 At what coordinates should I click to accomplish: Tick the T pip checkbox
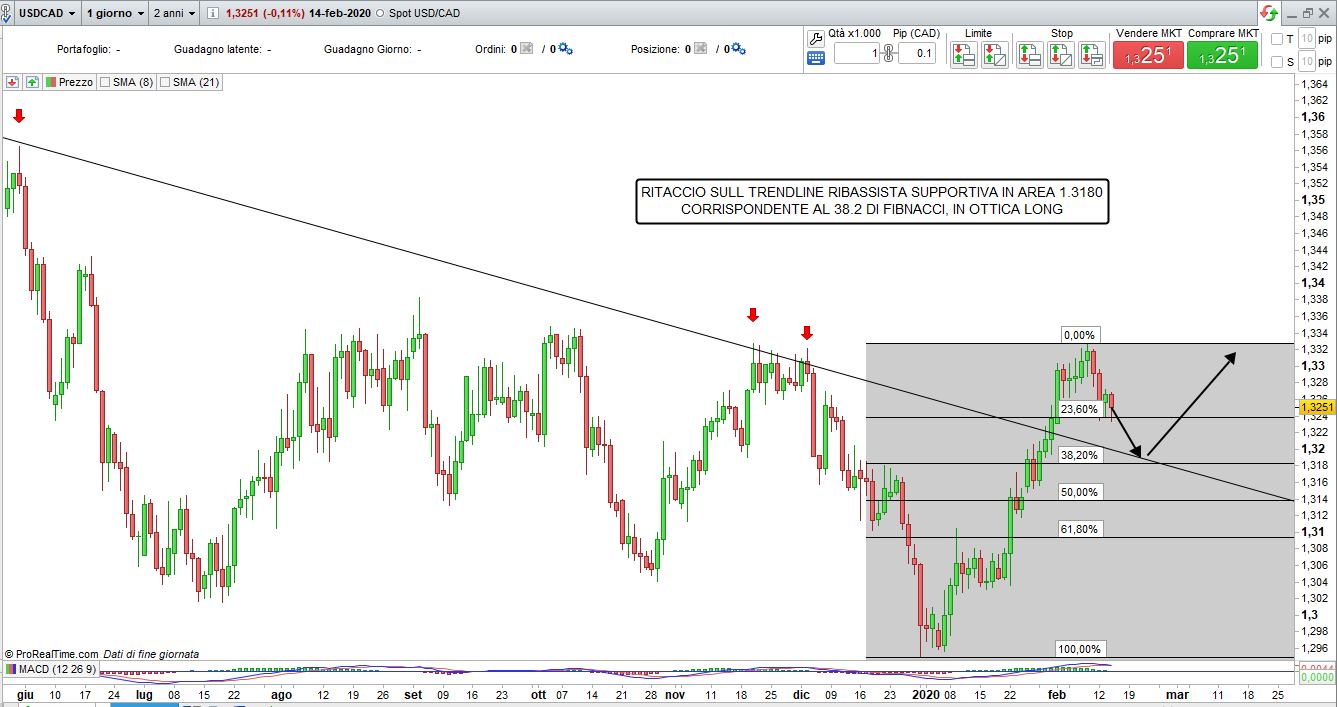point(1276,39)
